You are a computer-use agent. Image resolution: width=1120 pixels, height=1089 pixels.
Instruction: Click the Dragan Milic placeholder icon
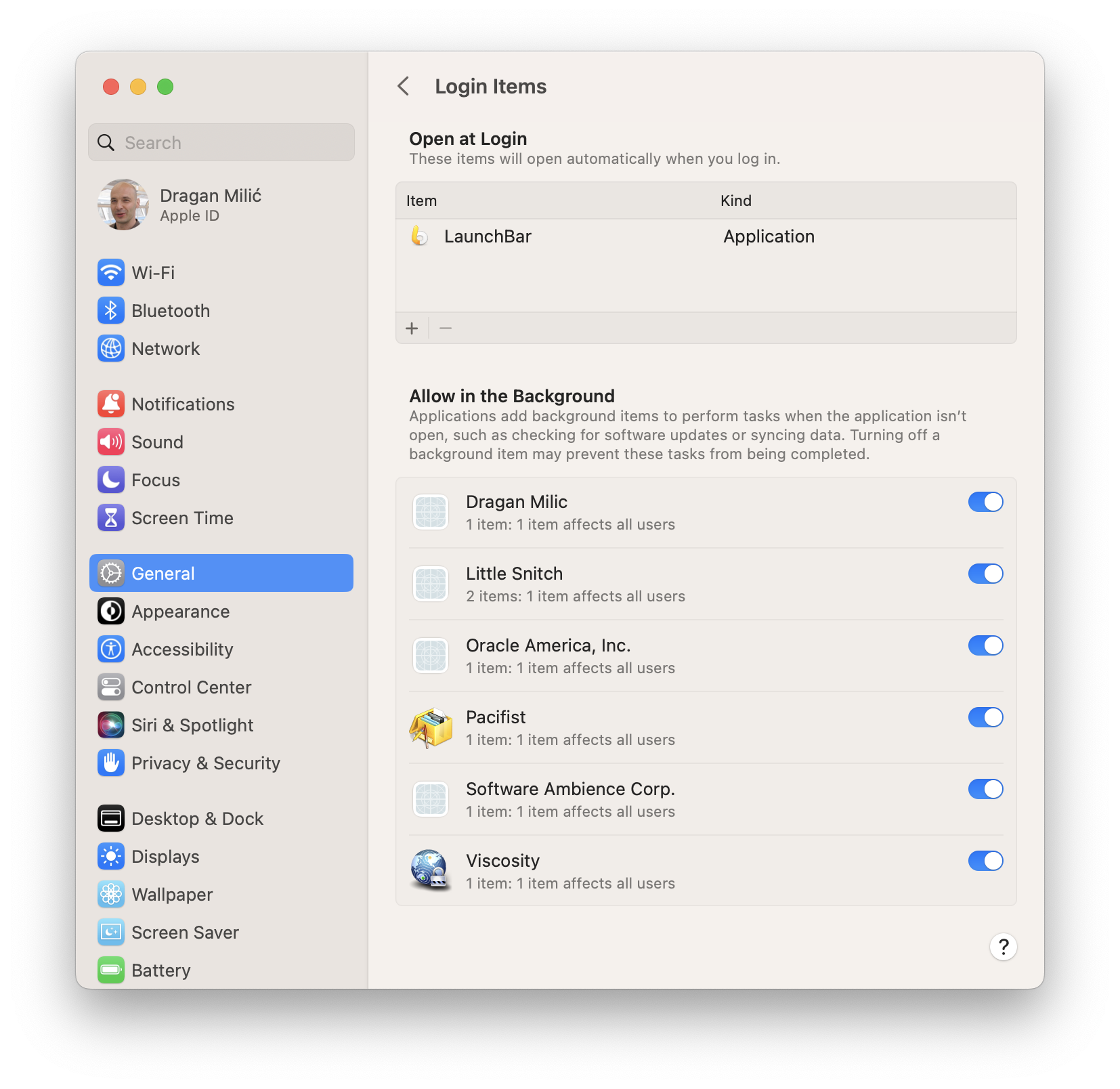pyautogui.click(x=431, y=512)
